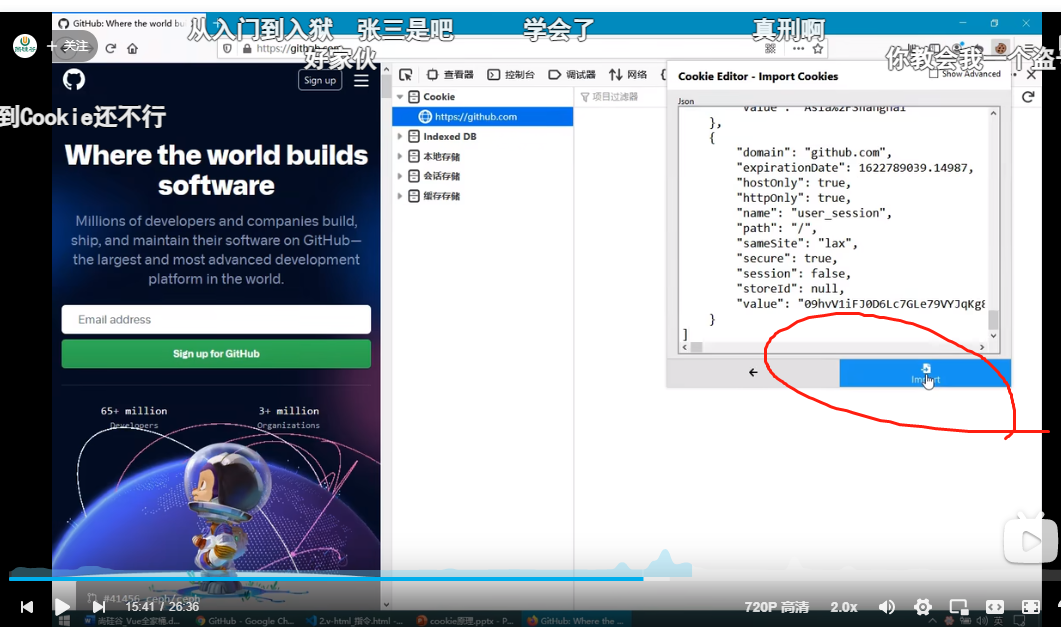
Task: Refresh the storage panel with reload icon
Action: (x=1028, y=97)
